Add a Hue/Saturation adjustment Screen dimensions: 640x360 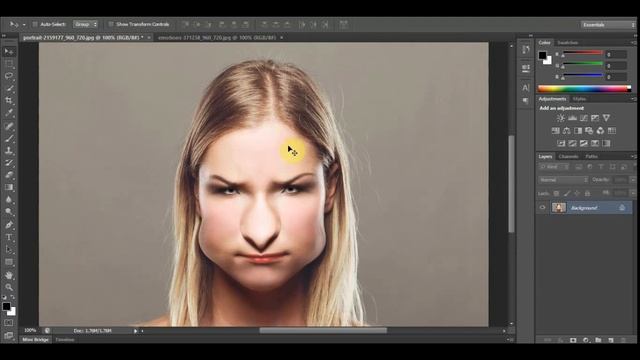click(556, 131)
